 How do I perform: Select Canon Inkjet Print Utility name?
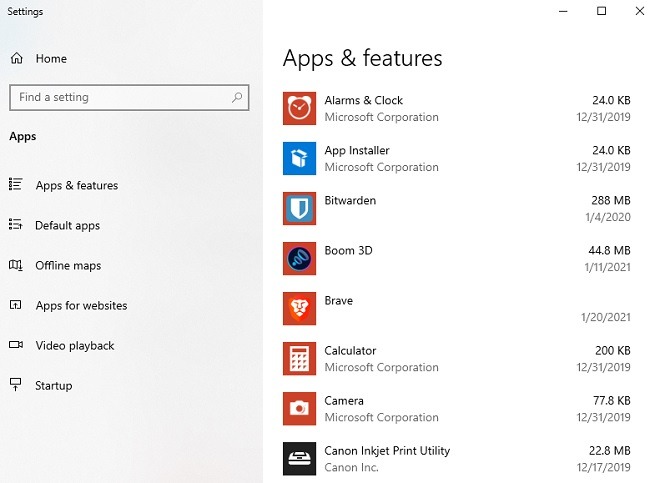click(387, 451)
